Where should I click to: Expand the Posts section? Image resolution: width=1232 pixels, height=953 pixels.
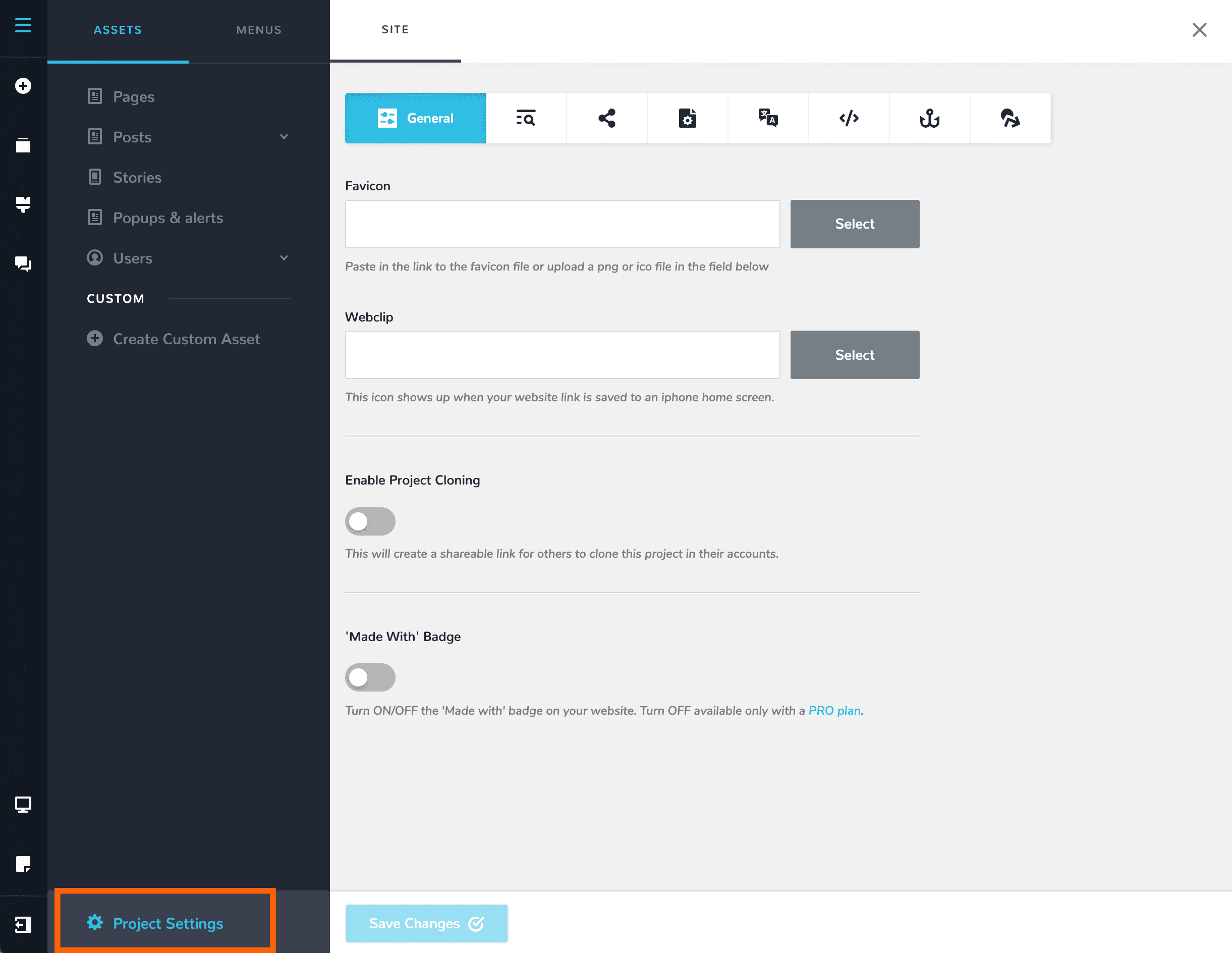285,137
